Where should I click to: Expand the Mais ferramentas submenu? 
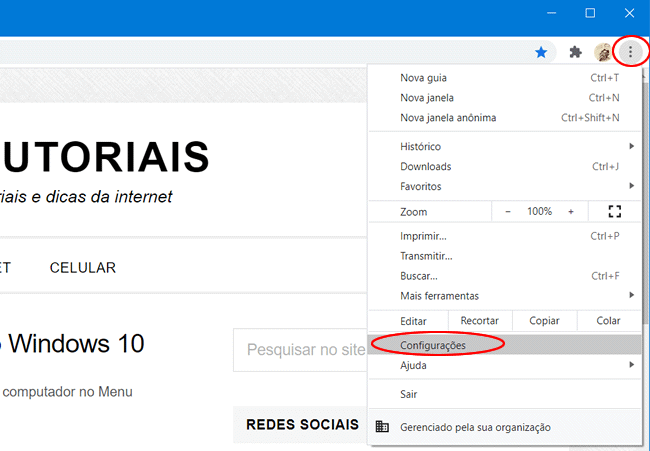click(631, 296)
